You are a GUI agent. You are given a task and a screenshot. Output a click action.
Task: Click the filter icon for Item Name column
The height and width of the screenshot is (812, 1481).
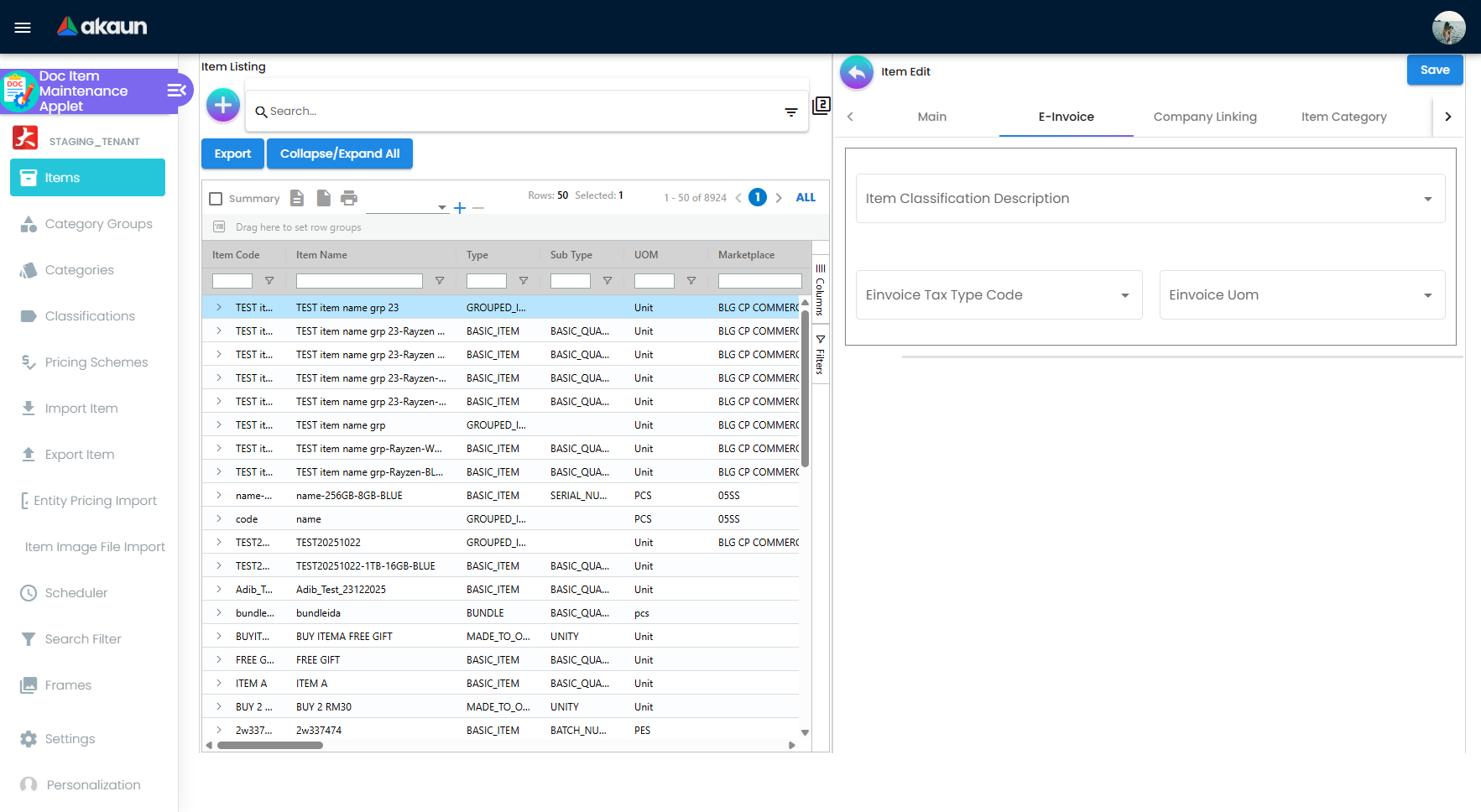pos(439,281)
